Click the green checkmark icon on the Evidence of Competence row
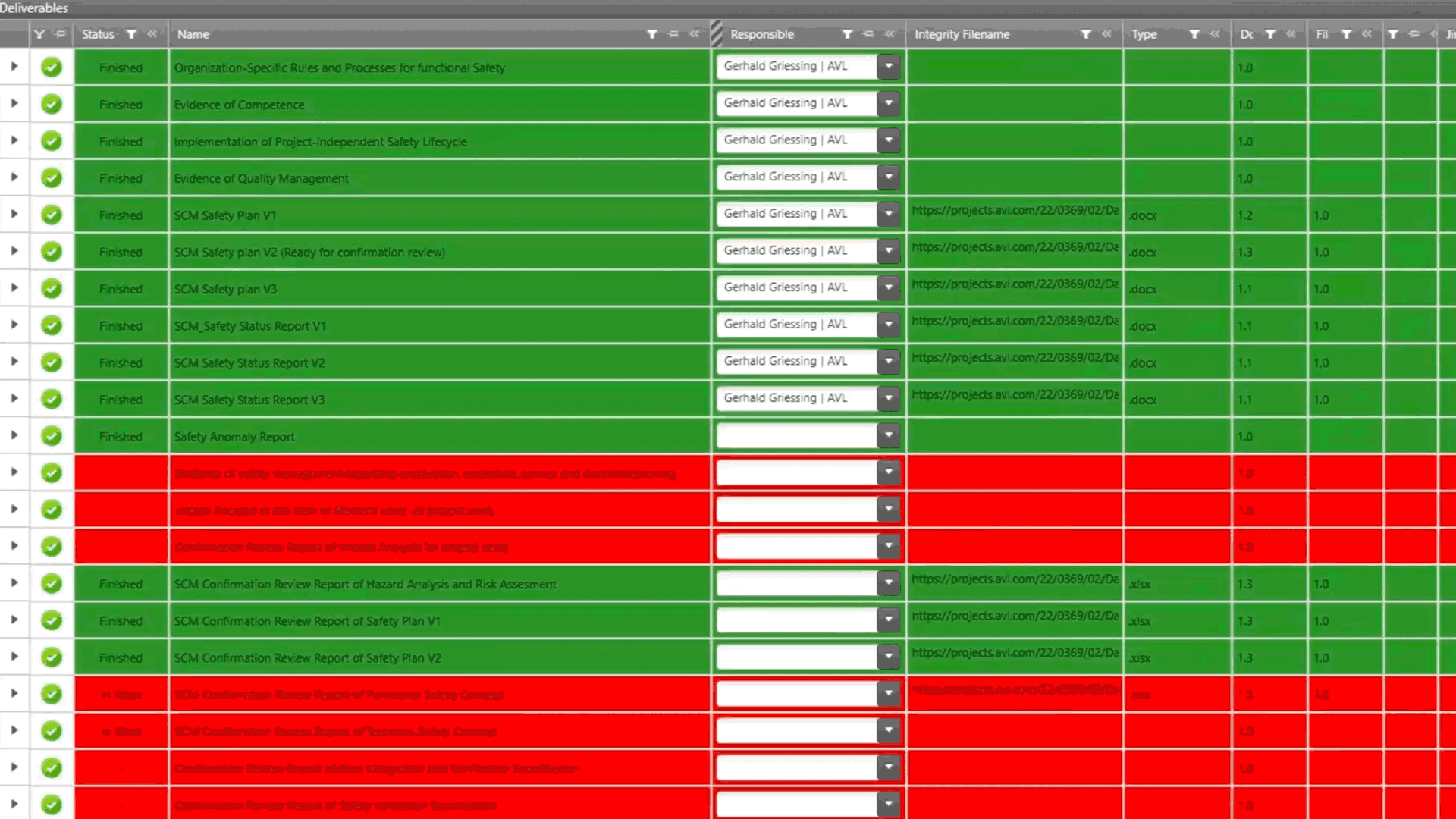The image size is (1456, 819). click(52, 104)
